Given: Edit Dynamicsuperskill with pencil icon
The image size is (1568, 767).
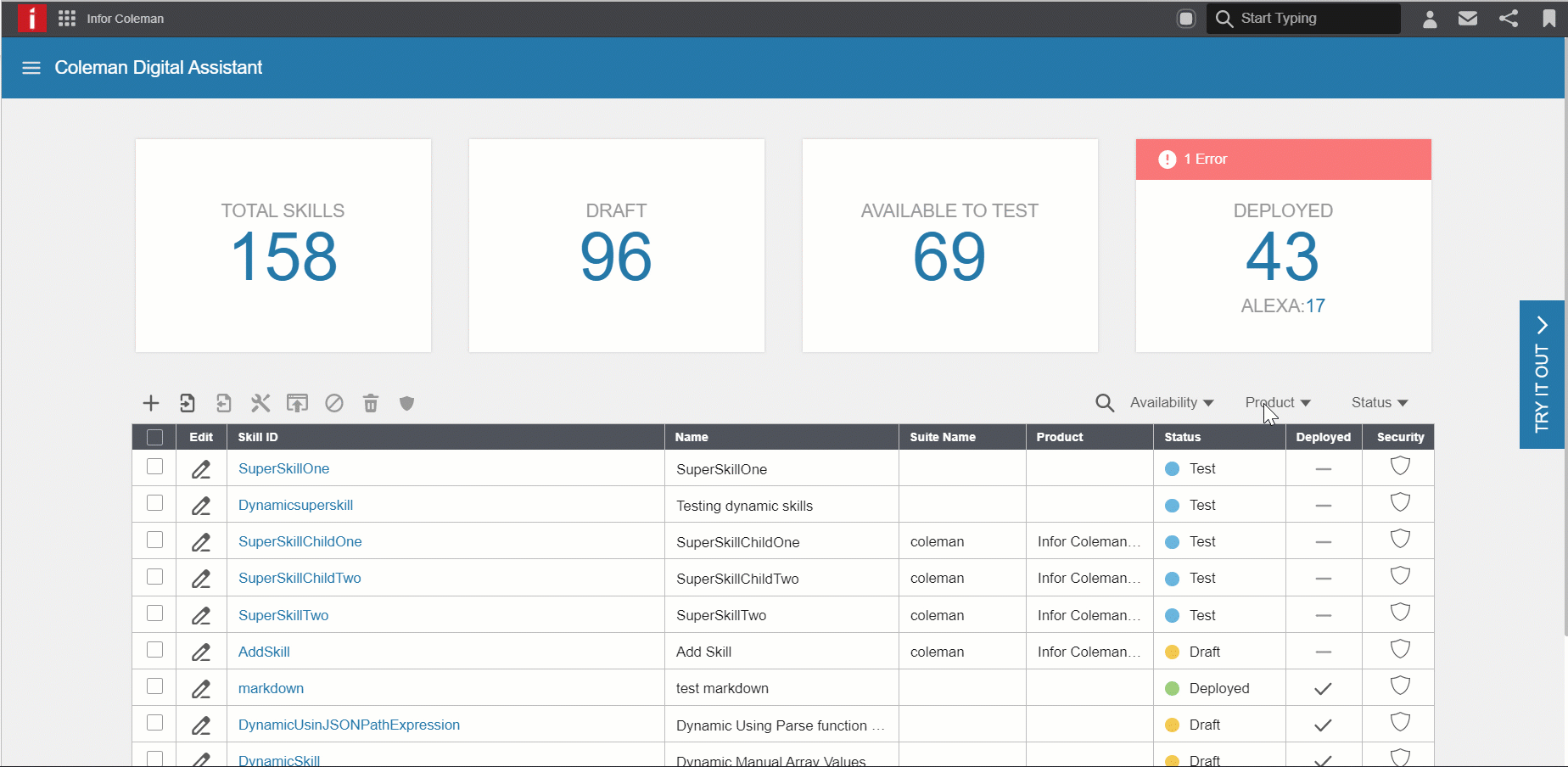Looking at the screenshot, I should 201,505.
